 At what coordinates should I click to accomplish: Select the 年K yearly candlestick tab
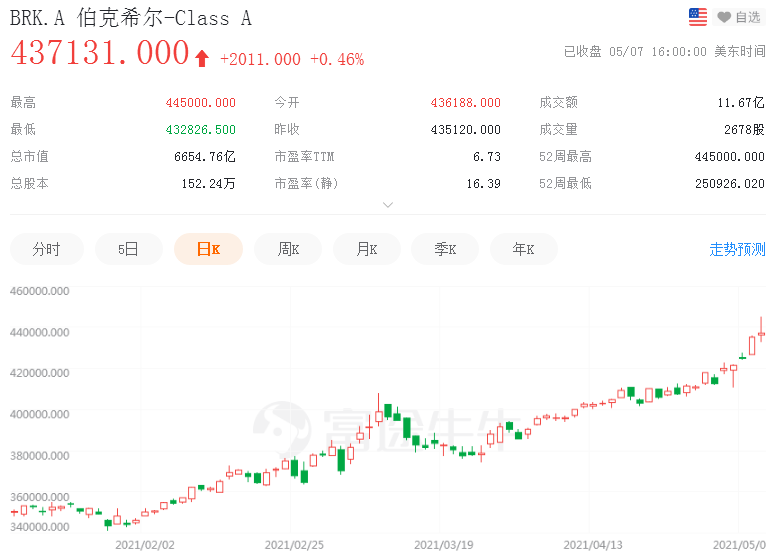pyautogui.click(x=524, y=249)
